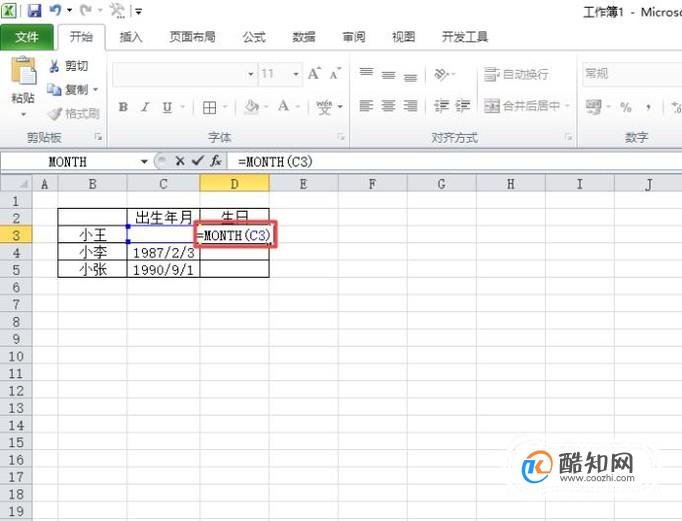Open the 剪贴板 group dialog launcher
Image resolution: width=682 pixels, height=521 pixels.
pos(99,137)
